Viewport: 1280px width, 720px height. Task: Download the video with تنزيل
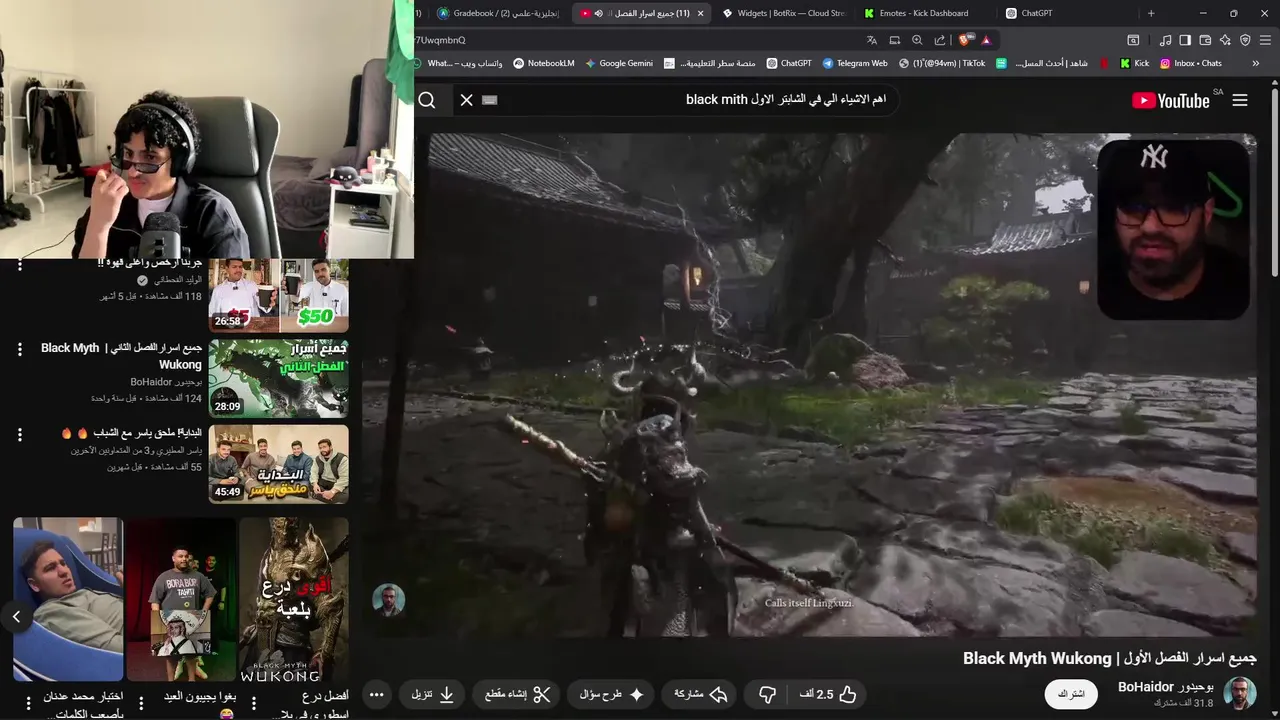[x=433, y=694]
